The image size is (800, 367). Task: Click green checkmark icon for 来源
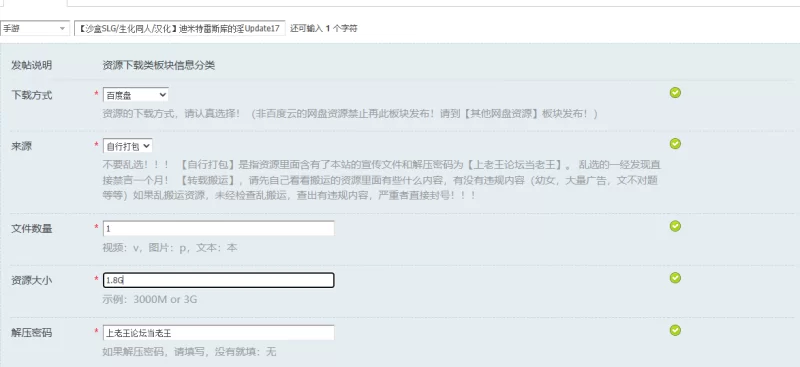point(675,143)
